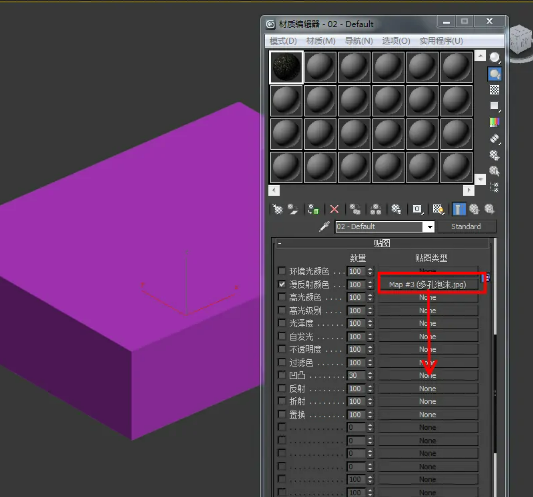Viewport: 533px width, 497px height.
Task: Toggle the Show End Result icon
Action: (459, 209)
